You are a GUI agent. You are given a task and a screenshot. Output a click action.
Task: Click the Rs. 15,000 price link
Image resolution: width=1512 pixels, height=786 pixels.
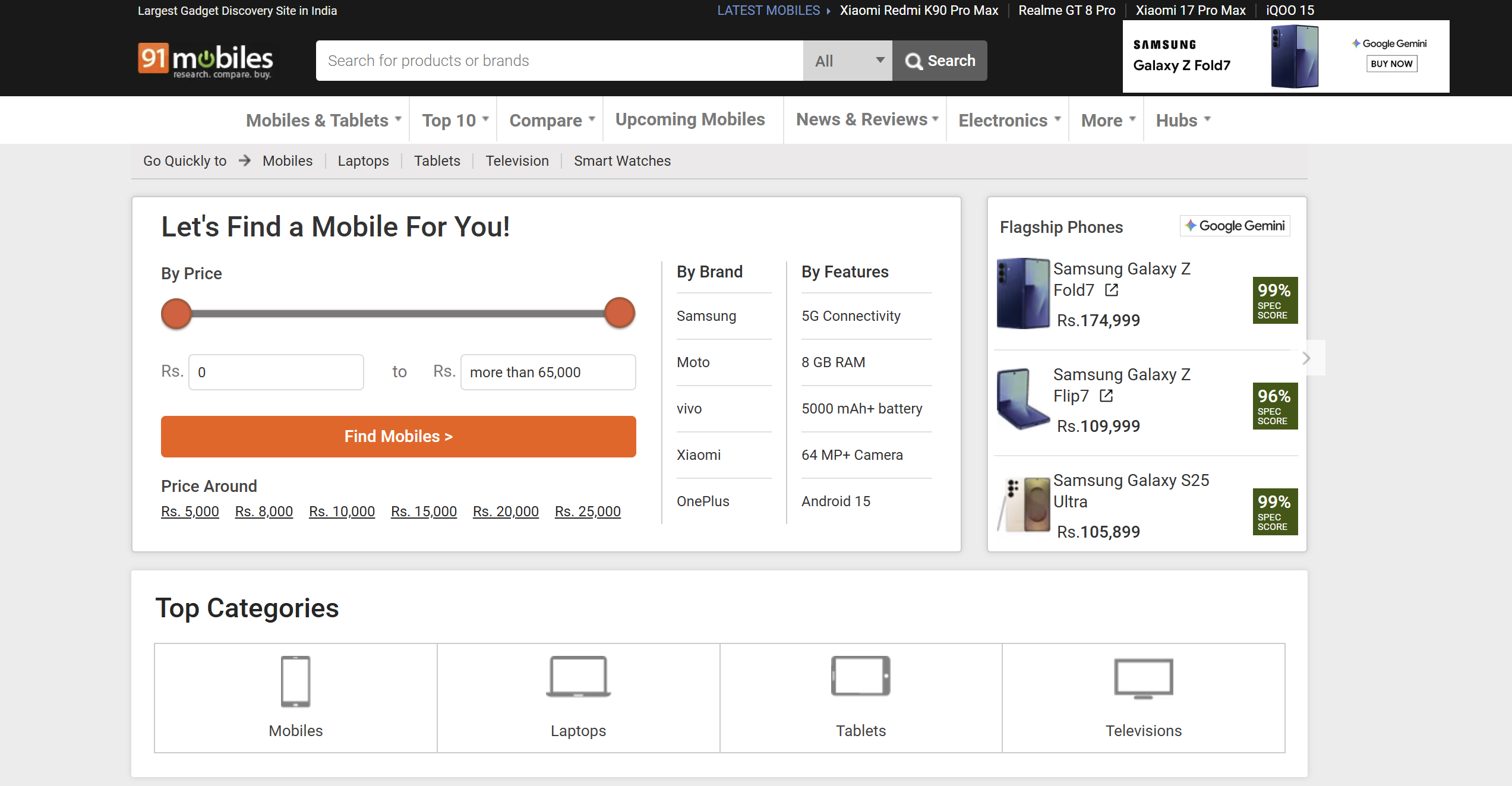click(x=424, y=512)
